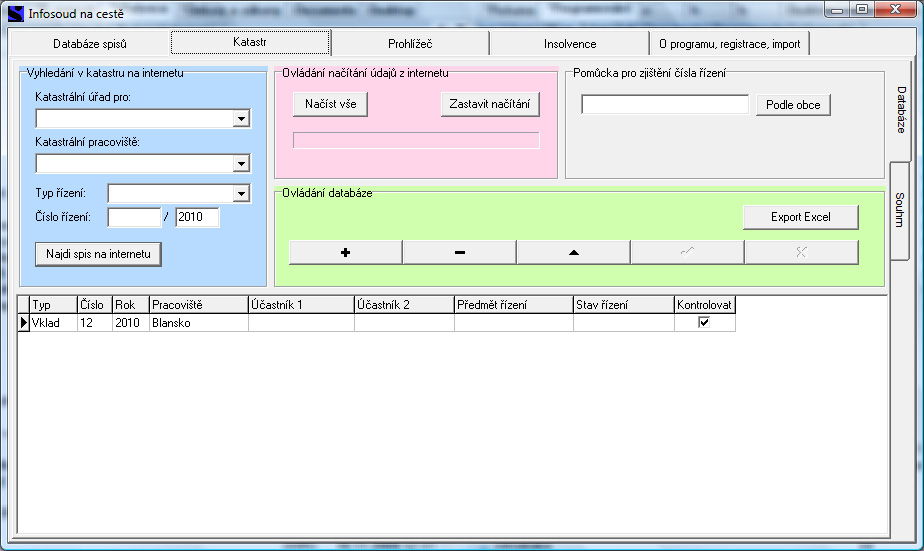The width and height of the screenshot is (924, 551).
Task: Switch to the Prohlížeč tab
Action: [x=410, y=44]
